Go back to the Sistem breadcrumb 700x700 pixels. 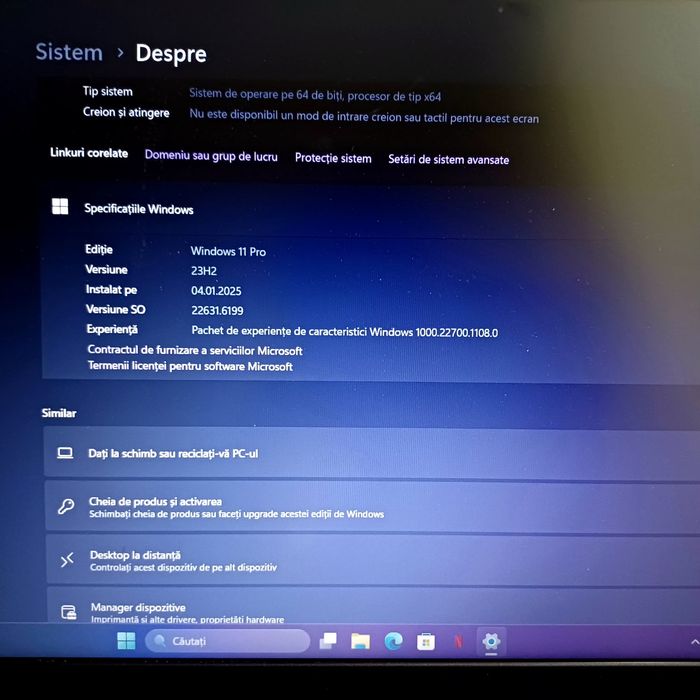click(69, 52)
